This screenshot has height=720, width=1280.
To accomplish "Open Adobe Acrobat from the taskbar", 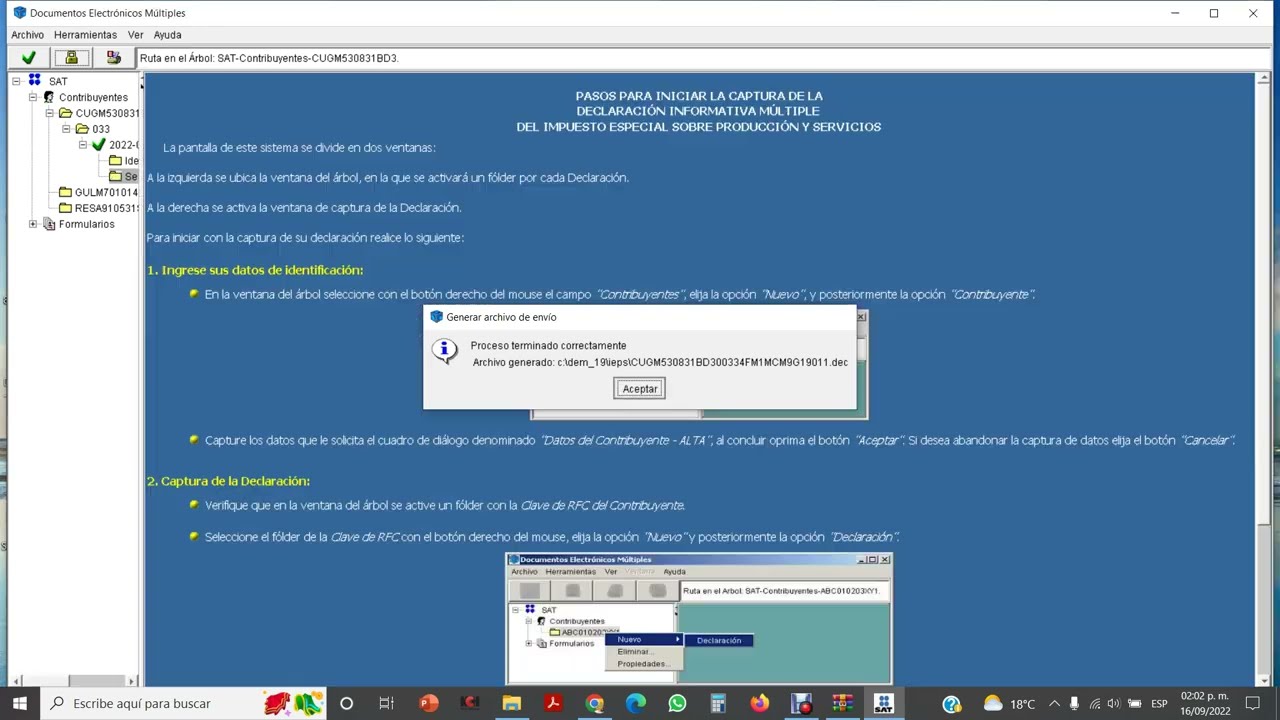I will click(552, 703).
